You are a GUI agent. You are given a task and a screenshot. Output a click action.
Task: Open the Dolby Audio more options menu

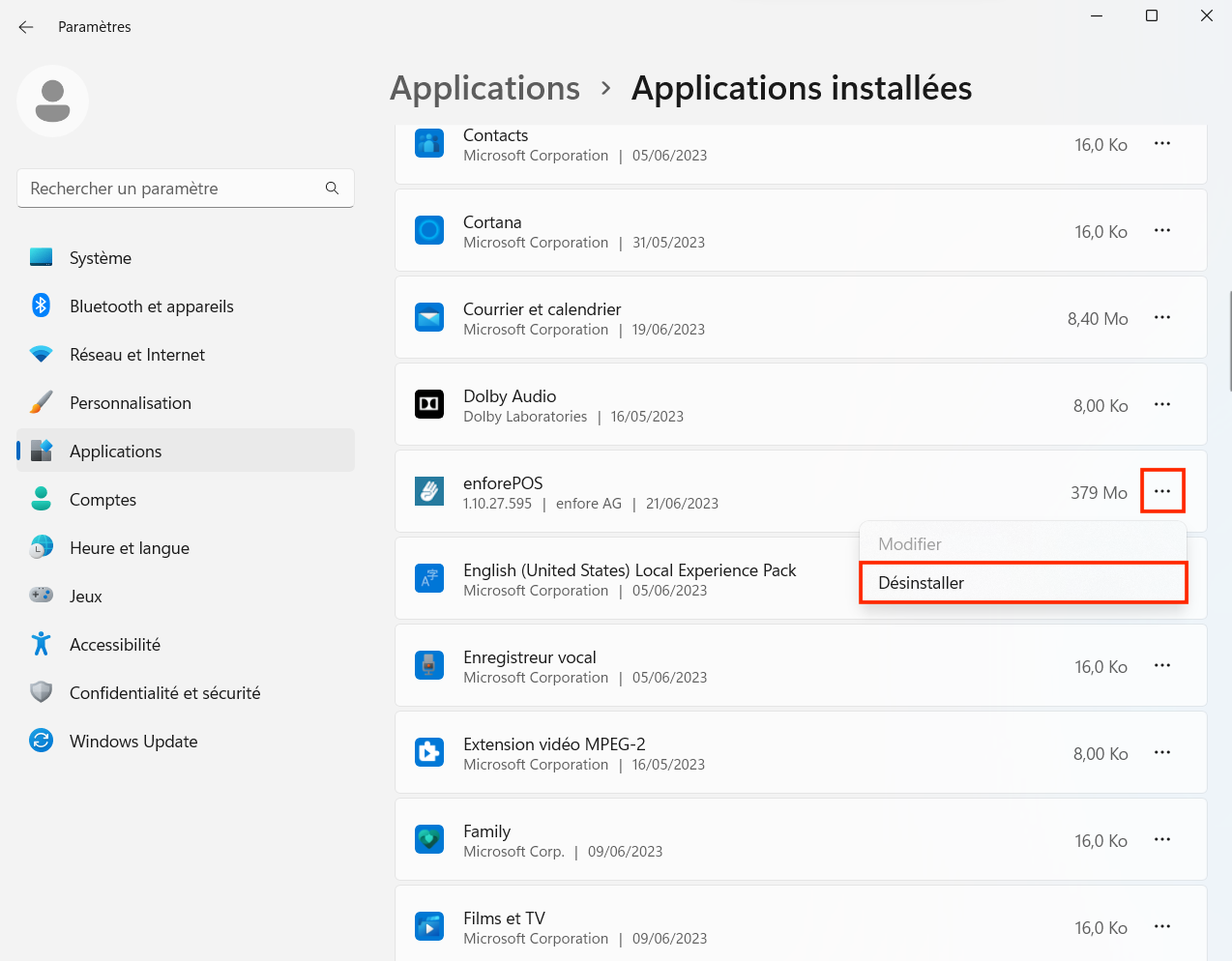1162,404
